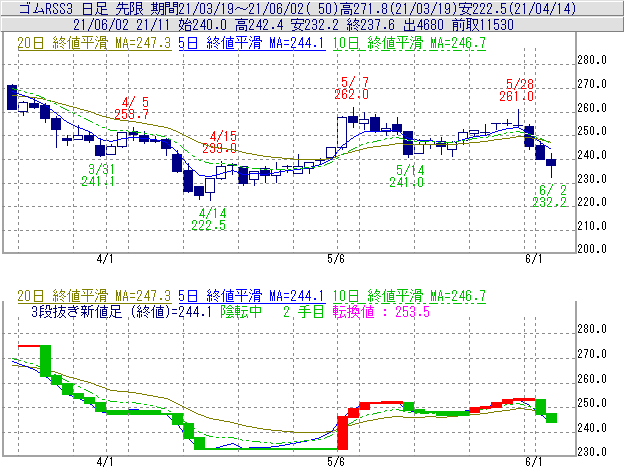Image resolution: width=624 pixels, height=473 pixels.
Task: Click the low price 安232.2 in the header
Action: [315, 25]
